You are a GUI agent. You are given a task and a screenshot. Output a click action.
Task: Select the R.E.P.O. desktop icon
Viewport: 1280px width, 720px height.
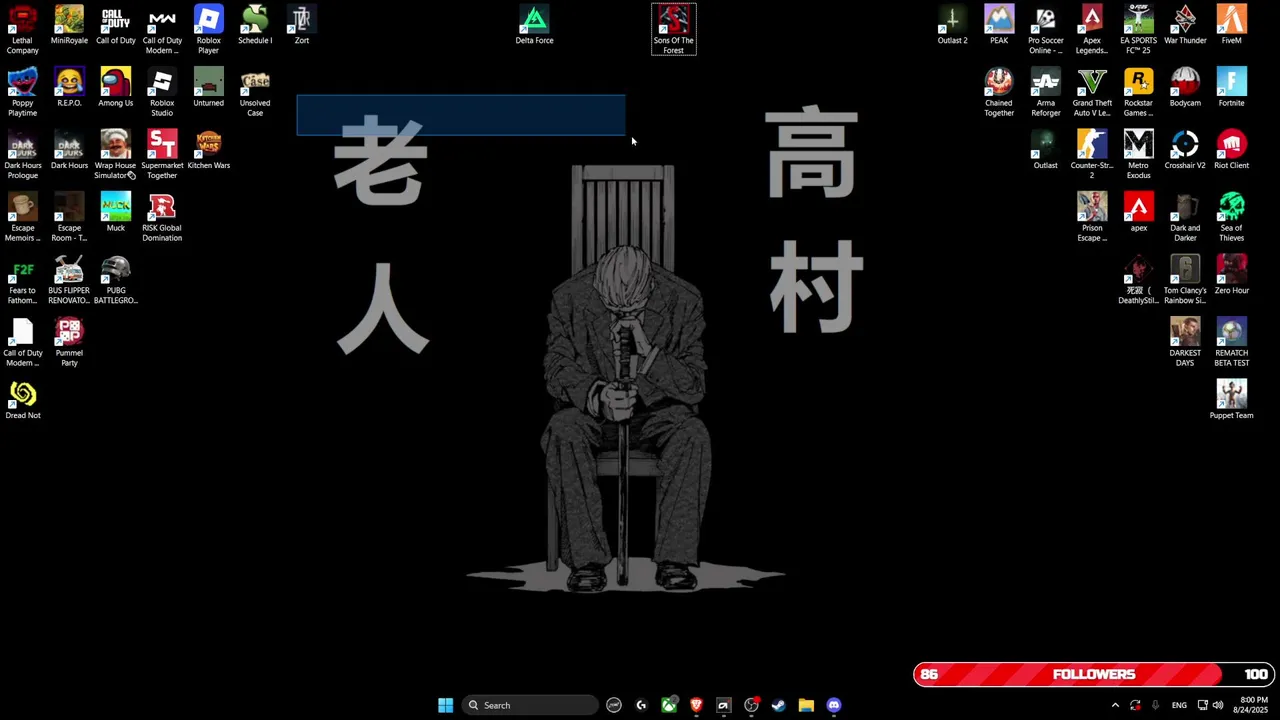[x=69, y=88]
